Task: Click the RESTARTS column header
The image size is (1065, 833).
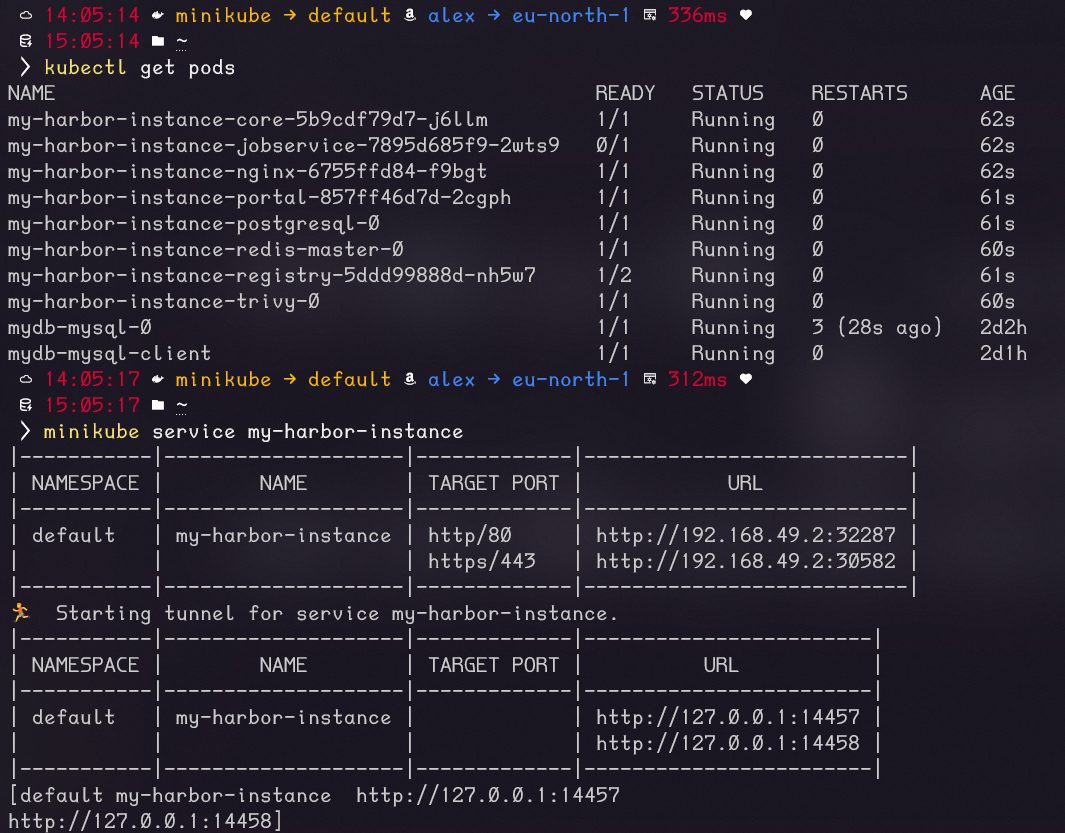Action: coord(859,93)
